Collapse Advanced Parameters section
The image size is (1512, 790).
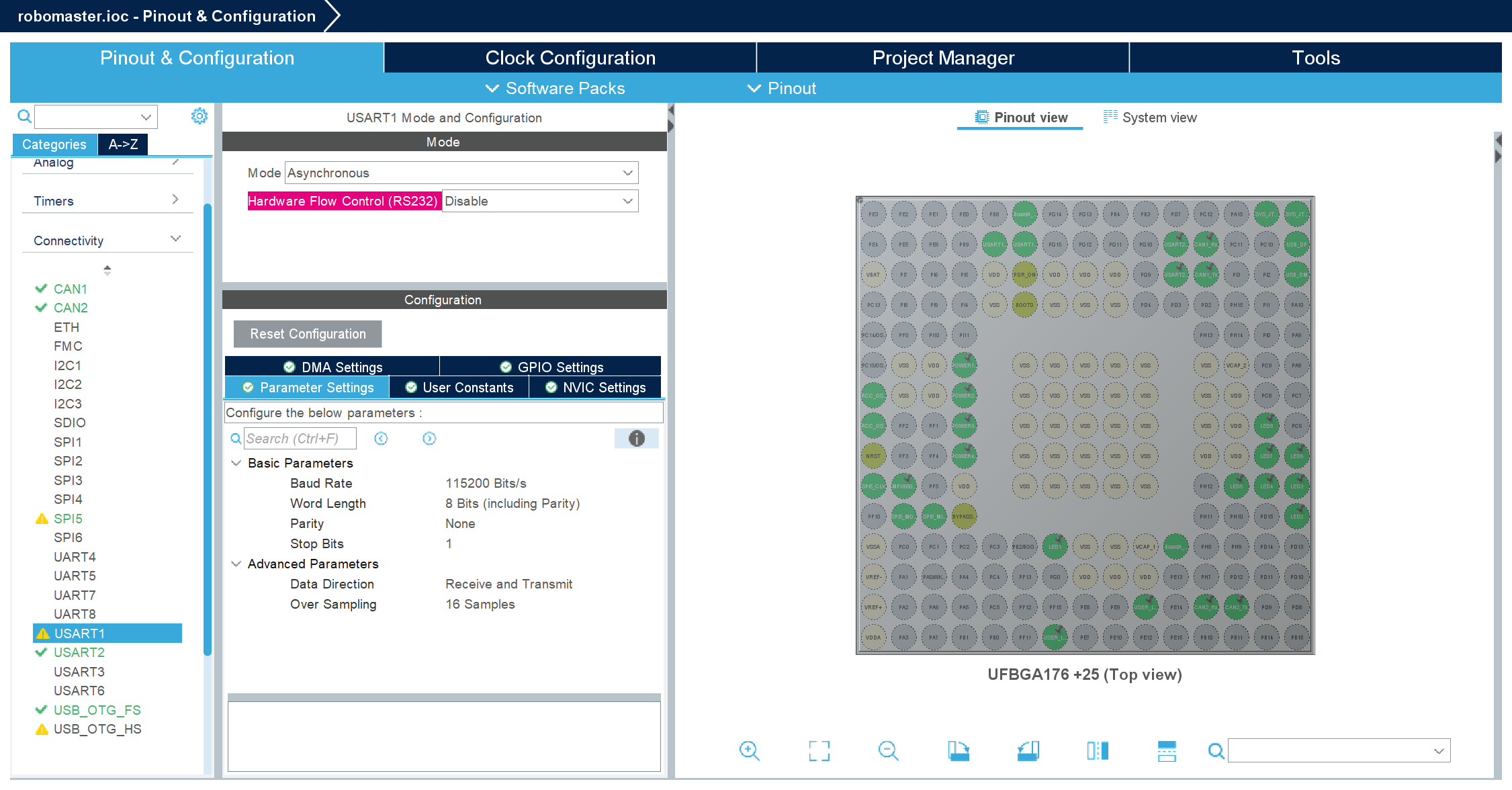click(x=236, y=564)
